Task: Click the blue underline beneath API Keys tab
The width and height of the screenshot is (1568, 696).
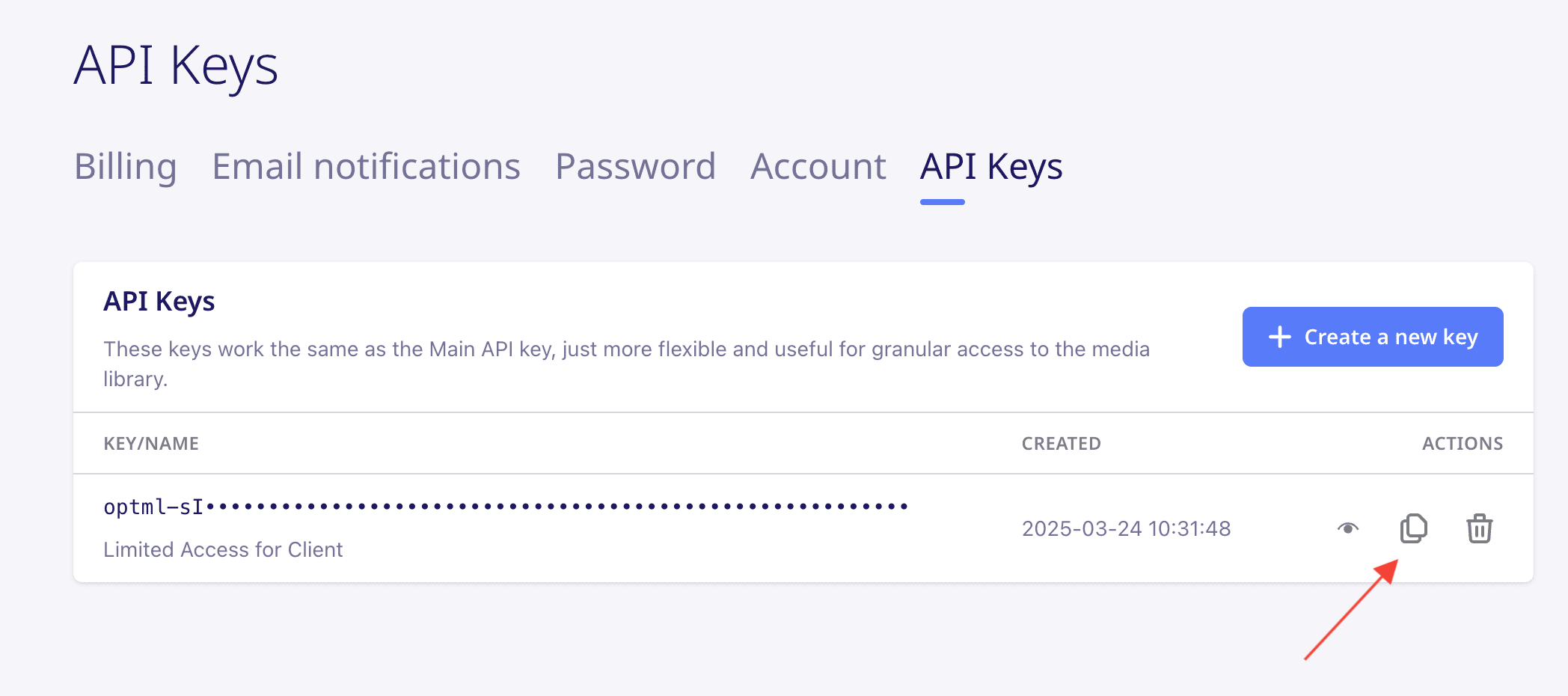Action: point(942,202)
